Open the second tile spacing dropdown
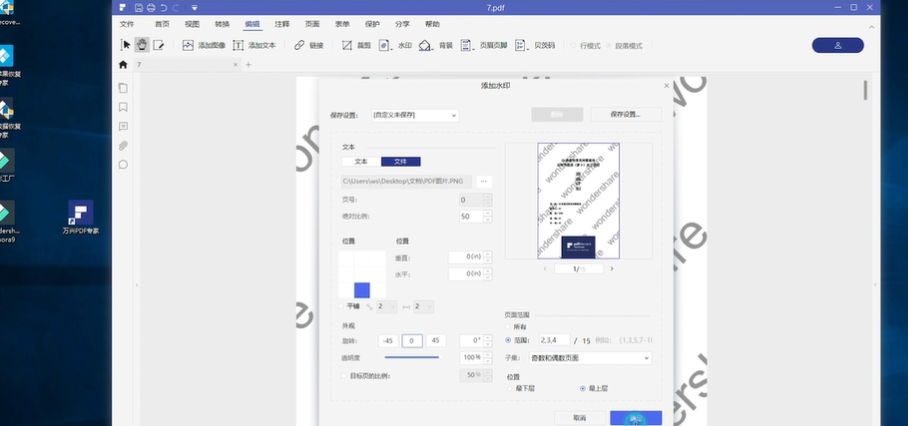 (423, 307)
